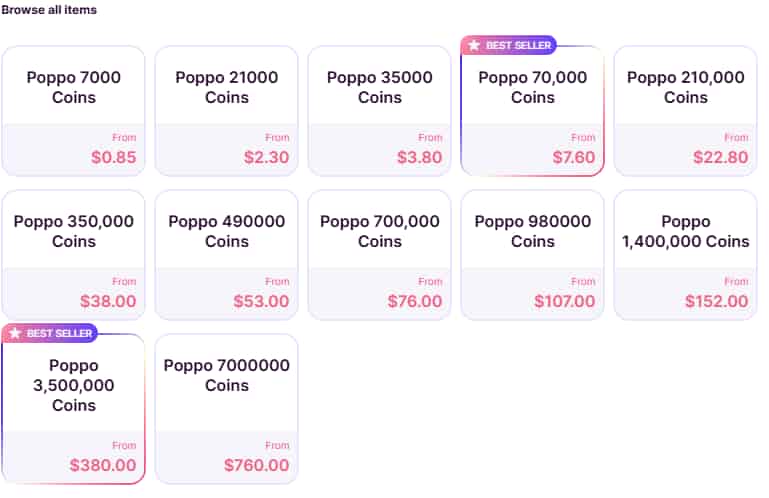This screenshot has width=769, height=498.
Task: Open the Poppo 35000 Coins product
Action: click(380, 110)
